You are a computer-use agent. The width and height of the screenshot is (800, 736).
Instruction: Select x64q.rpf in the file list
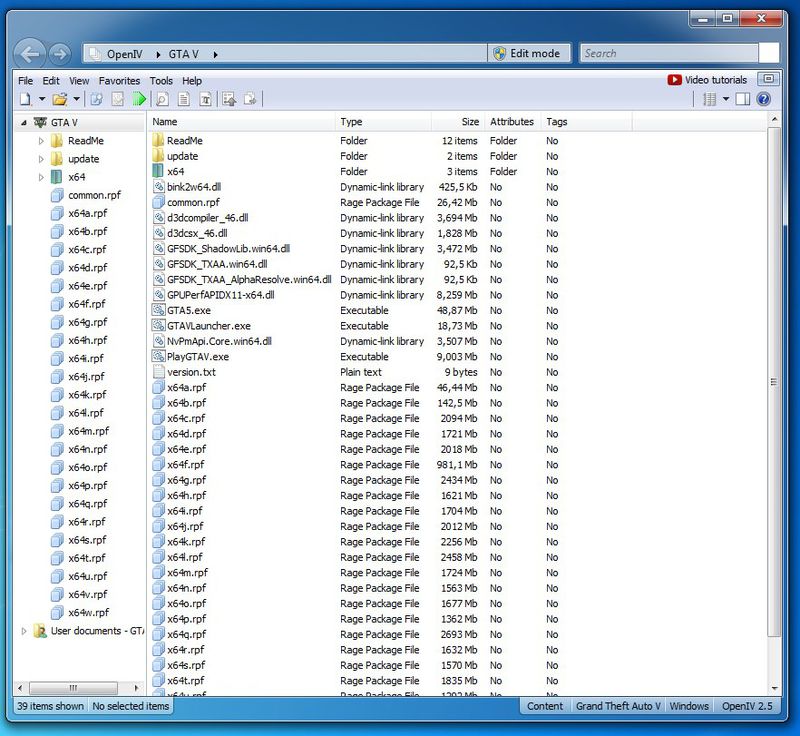click(186, 634)
